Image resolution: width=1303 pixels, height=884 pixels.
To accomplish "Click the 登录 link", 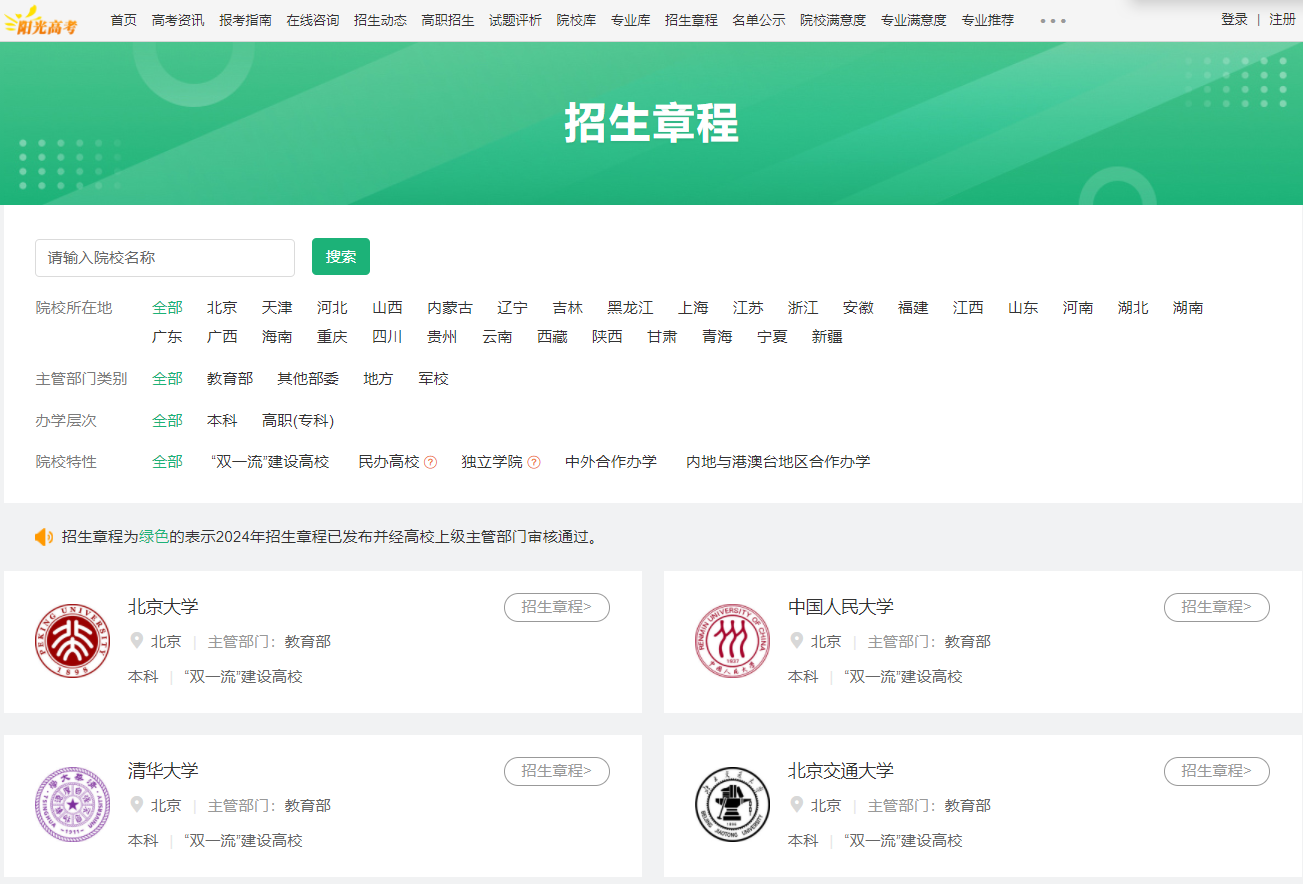I will [x=1234, y=19].
